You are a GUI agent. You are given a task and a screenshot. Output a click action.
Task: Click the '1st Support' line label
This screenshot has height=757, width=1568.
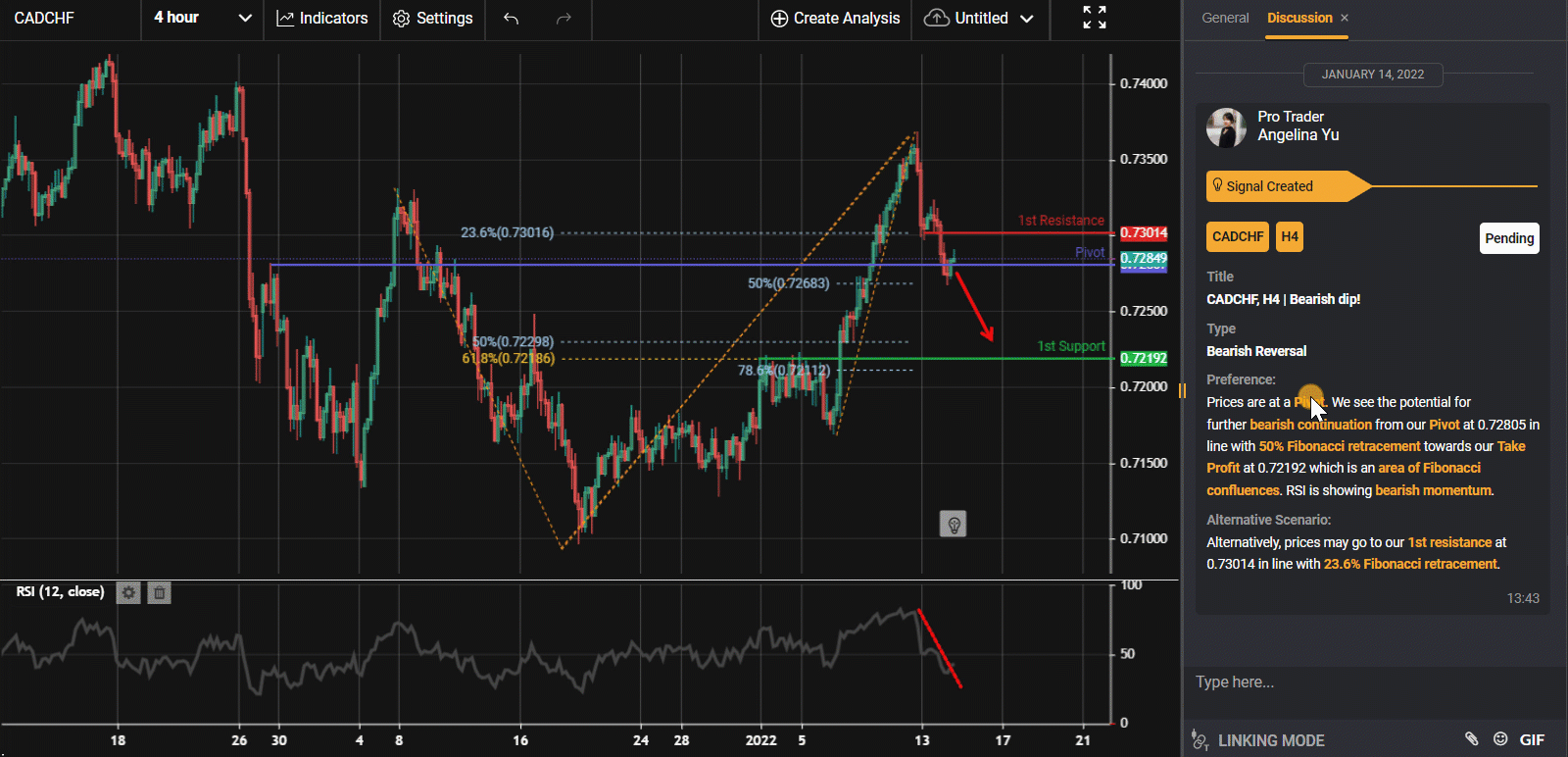pos(1071,346)
